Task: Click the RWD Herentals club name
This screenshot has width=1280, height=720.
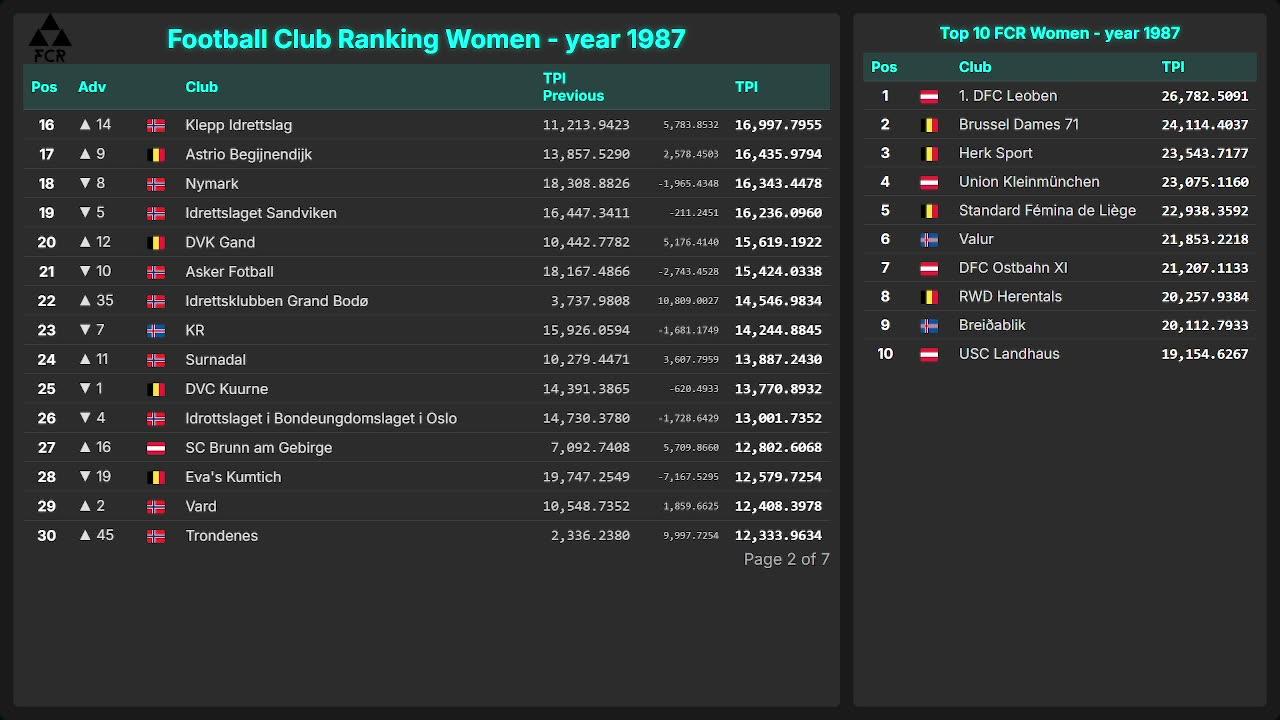Action: (1011, 296)
